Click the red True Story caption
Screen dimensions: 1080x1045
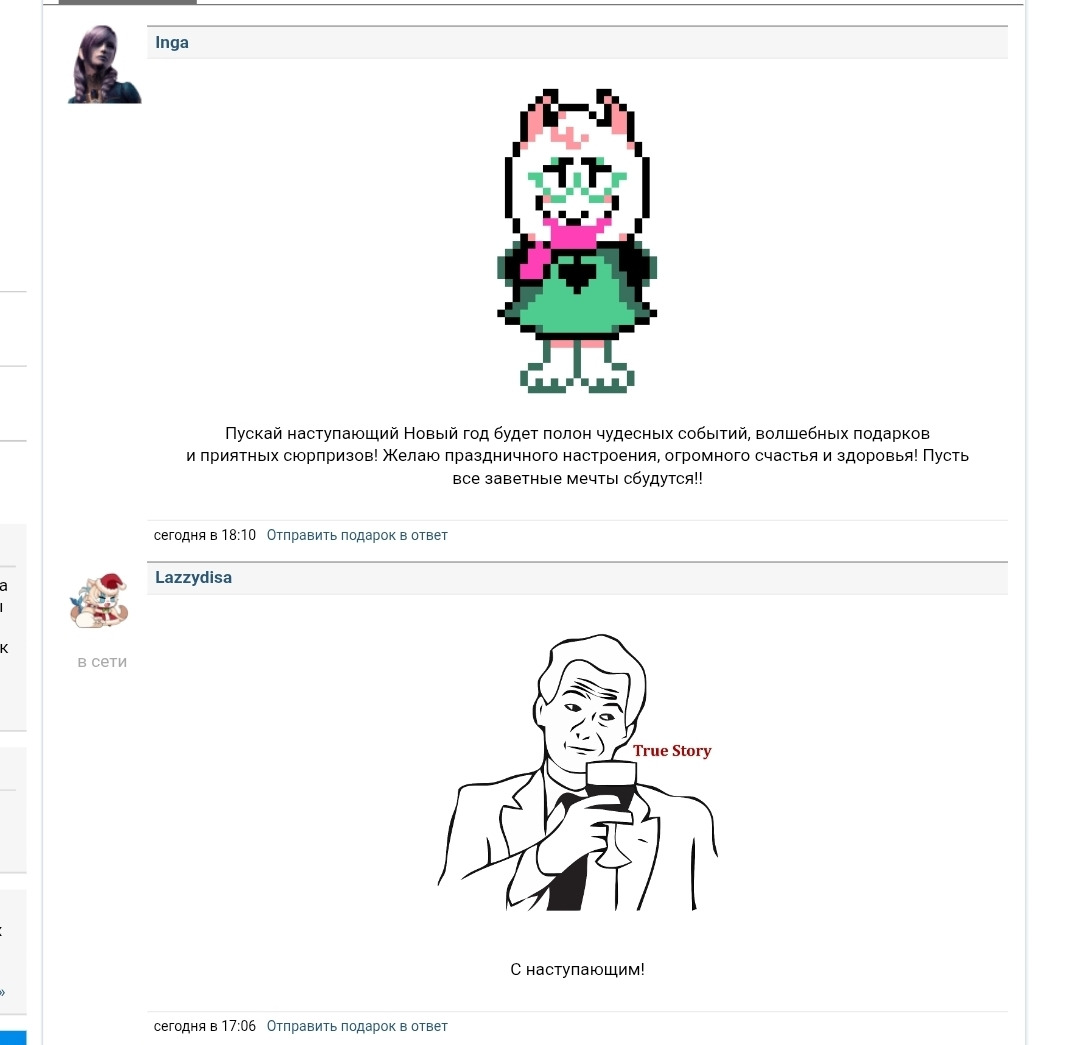(x=672, y=751)
